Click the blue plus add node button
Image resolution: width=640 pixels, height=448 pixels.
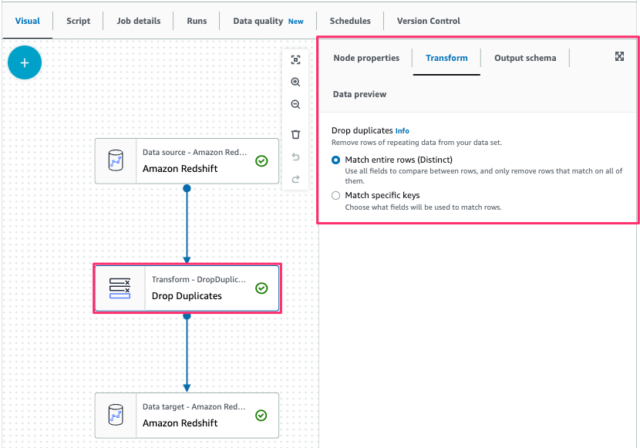coord(24,62)
